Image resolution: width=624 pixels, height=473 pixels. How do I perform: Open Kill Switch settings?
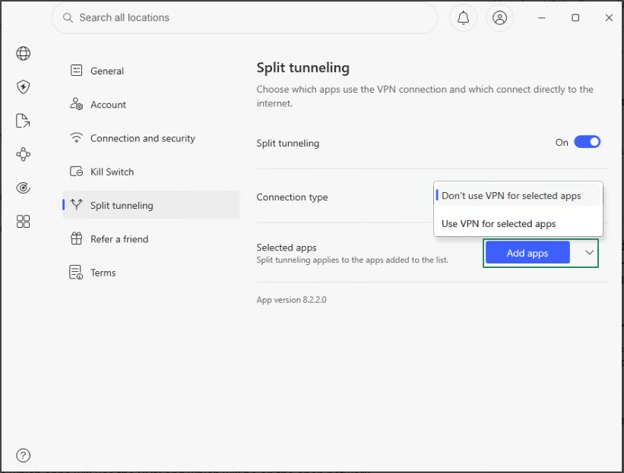click(151, 171)
